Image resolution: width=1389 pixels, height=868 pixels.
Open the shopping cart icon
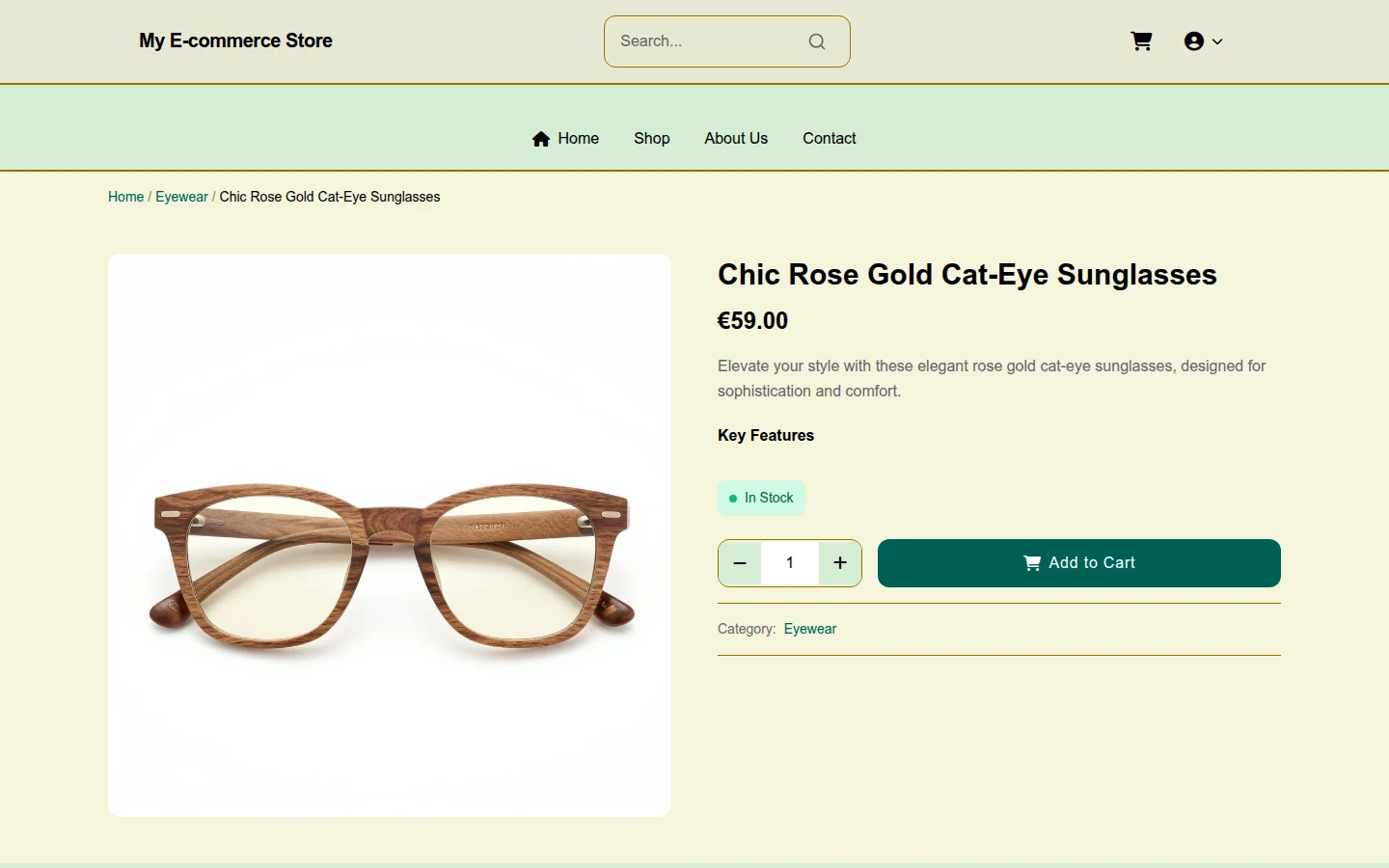1141,41
